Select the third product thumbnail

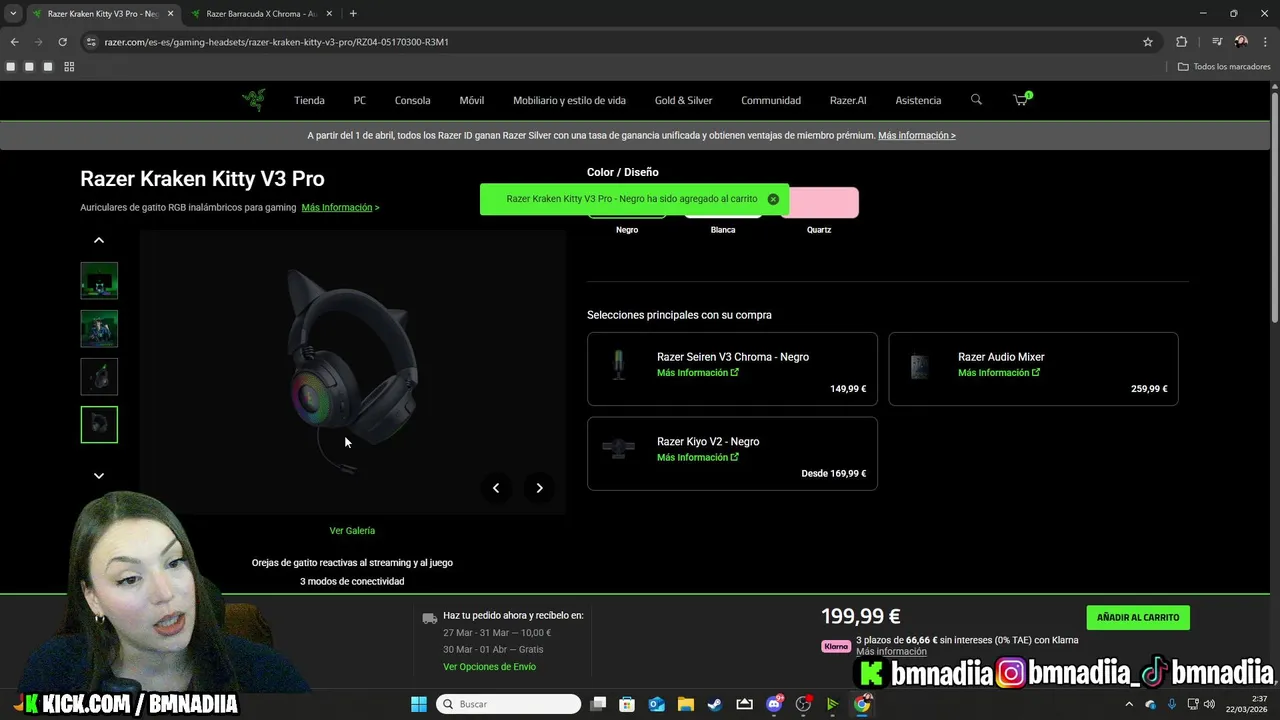coord(99,377)
